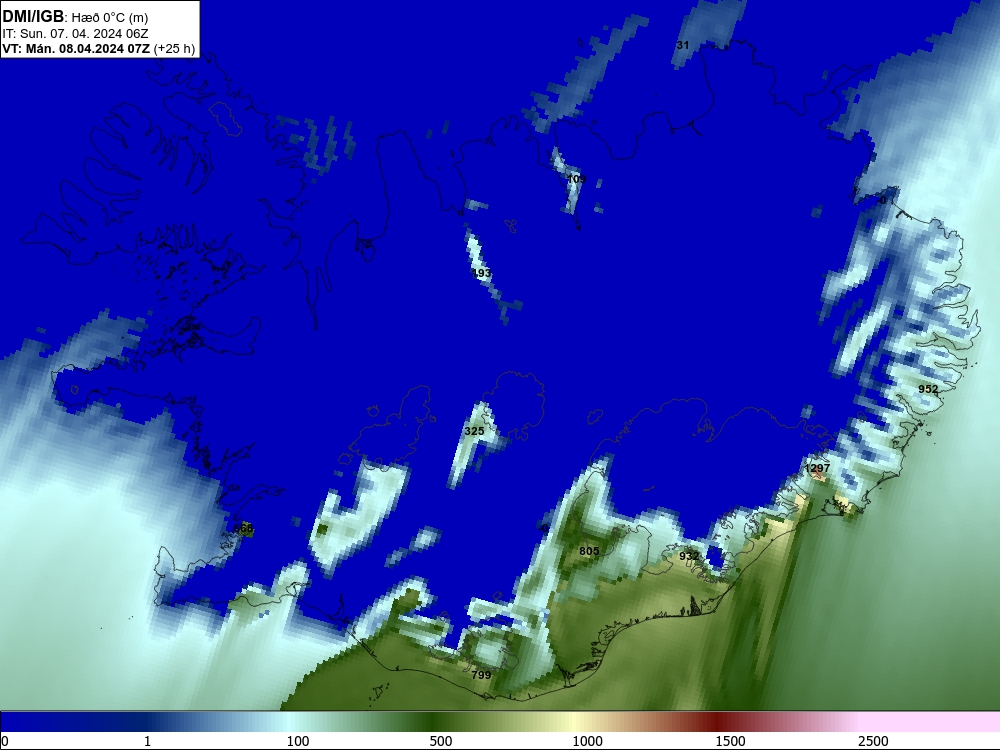The image size is (1000, 750).
Task: Click the map value label '1297'
Action: 817,468
